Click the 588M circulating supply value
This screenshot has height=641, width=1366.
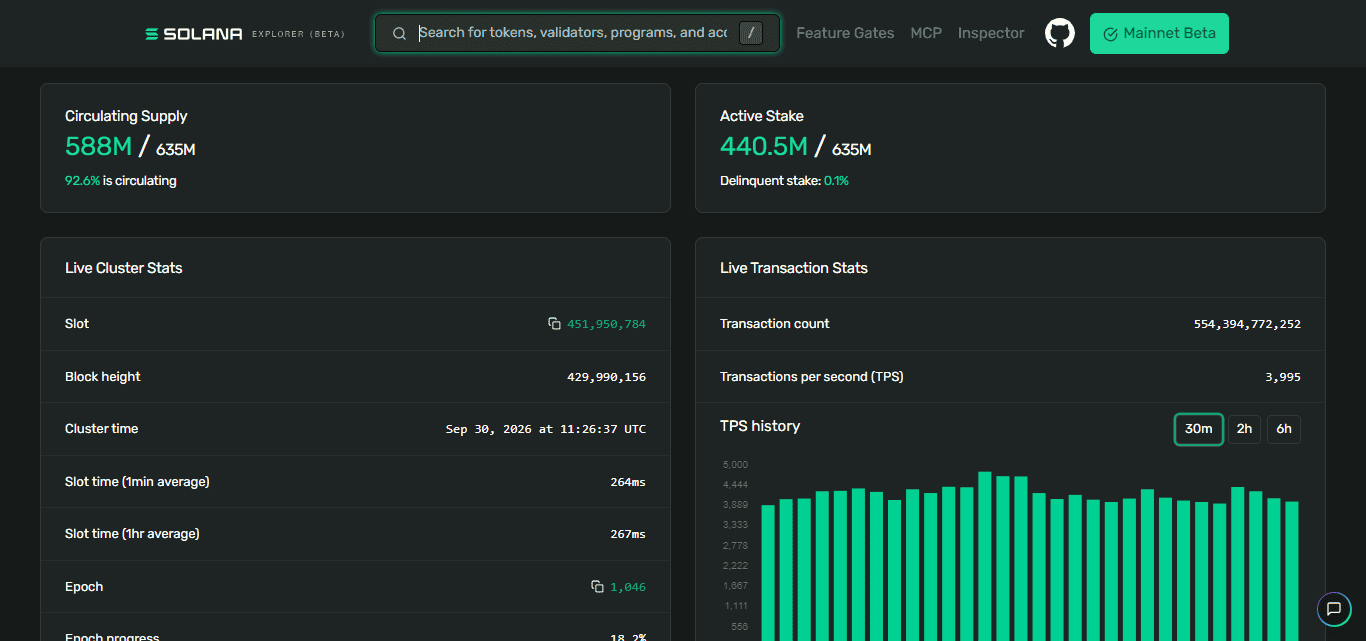[x=98, y=146]
